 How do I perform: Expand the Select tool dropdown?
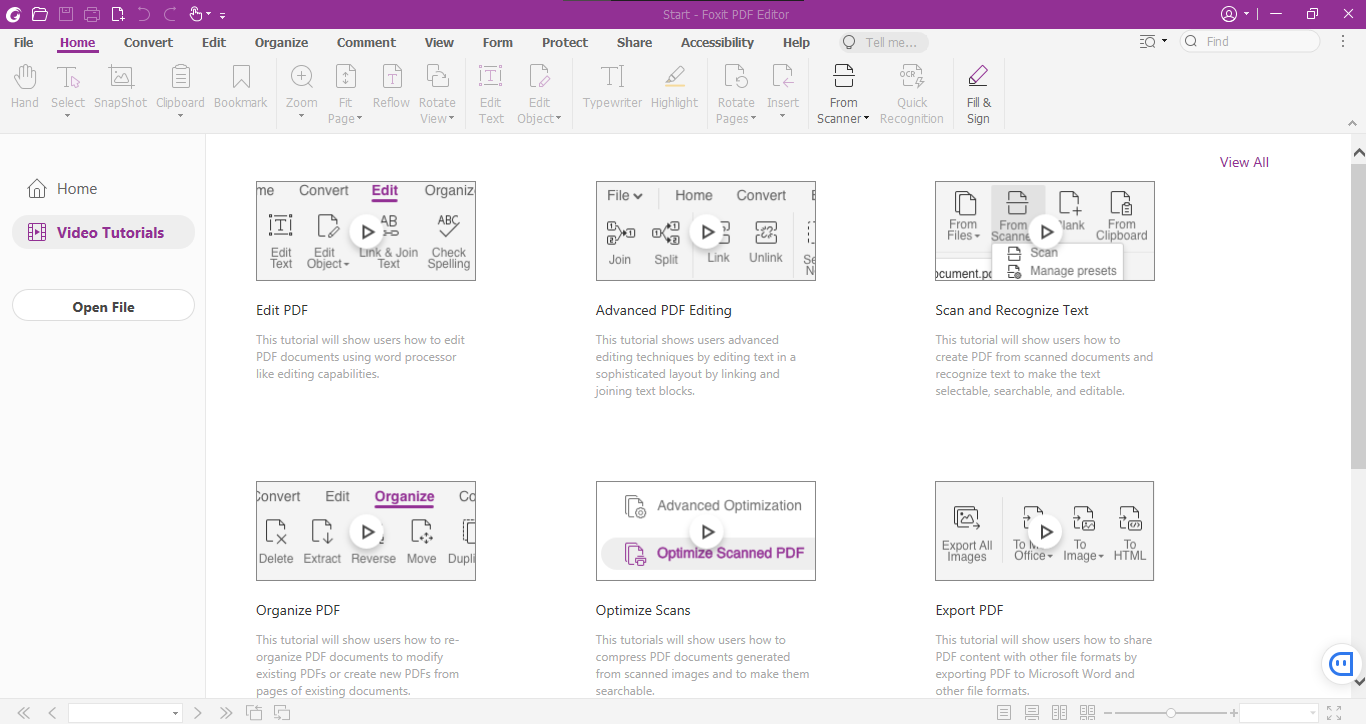click(x=68, y=116)
